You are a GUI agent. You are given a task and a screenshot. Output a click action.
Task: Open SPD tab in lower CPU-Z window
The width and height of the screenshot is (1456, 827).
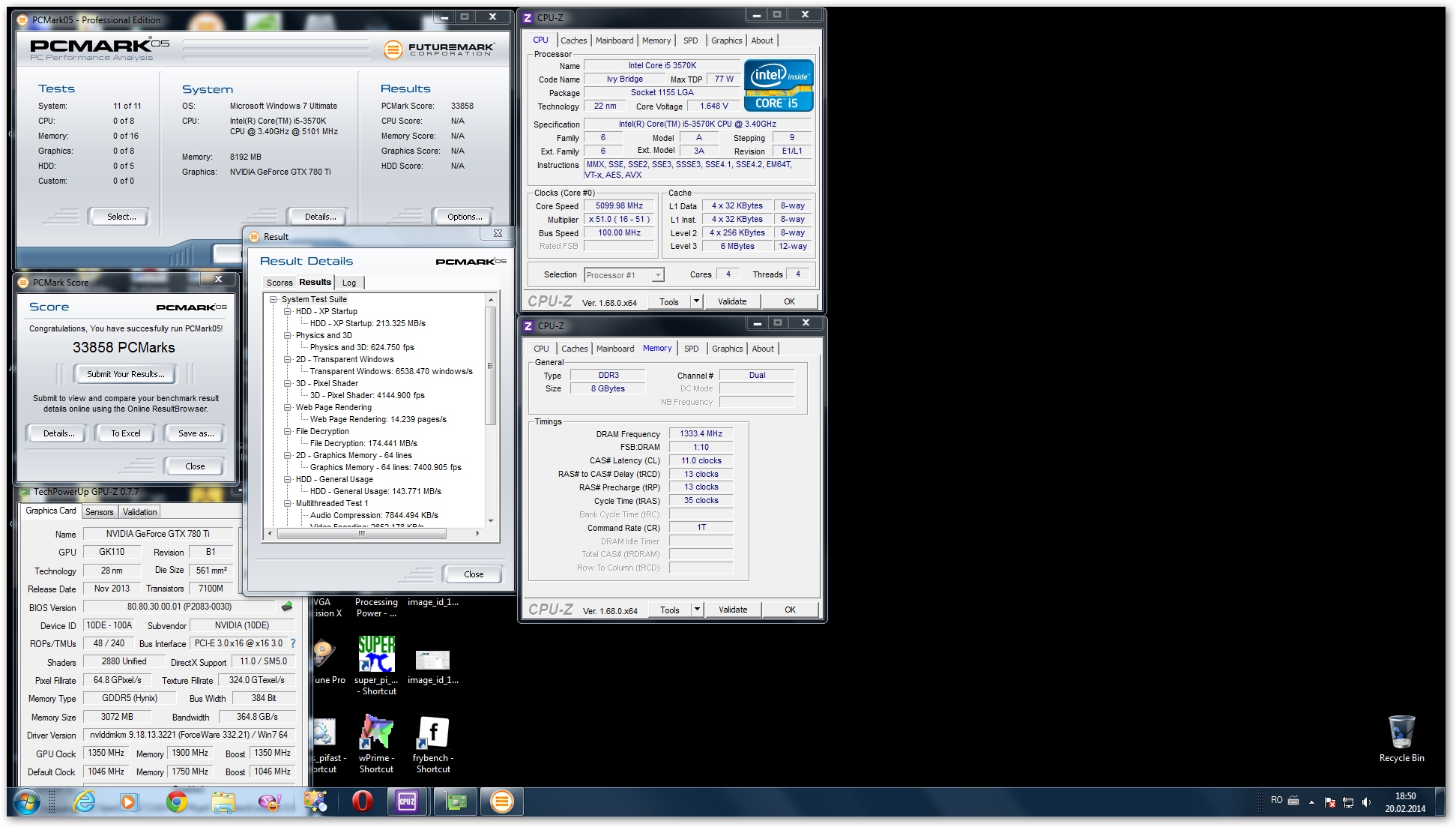coord(692,349)
